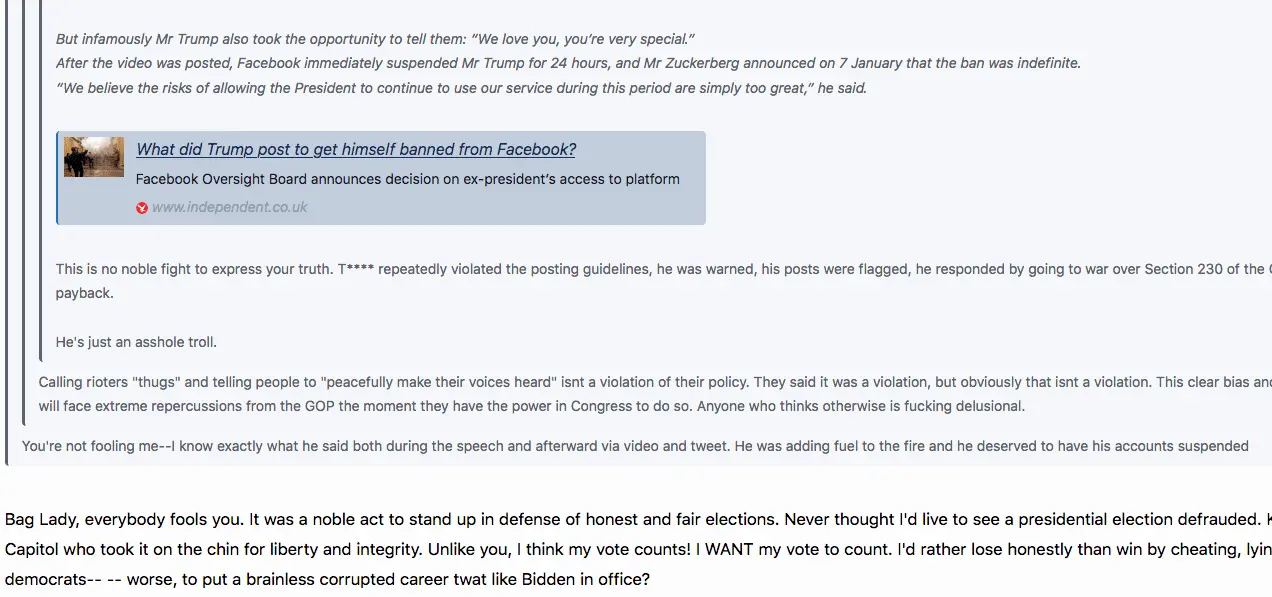
Task: Click the www.independent.co.uk source URL
Action: click(x=229, y=208)
